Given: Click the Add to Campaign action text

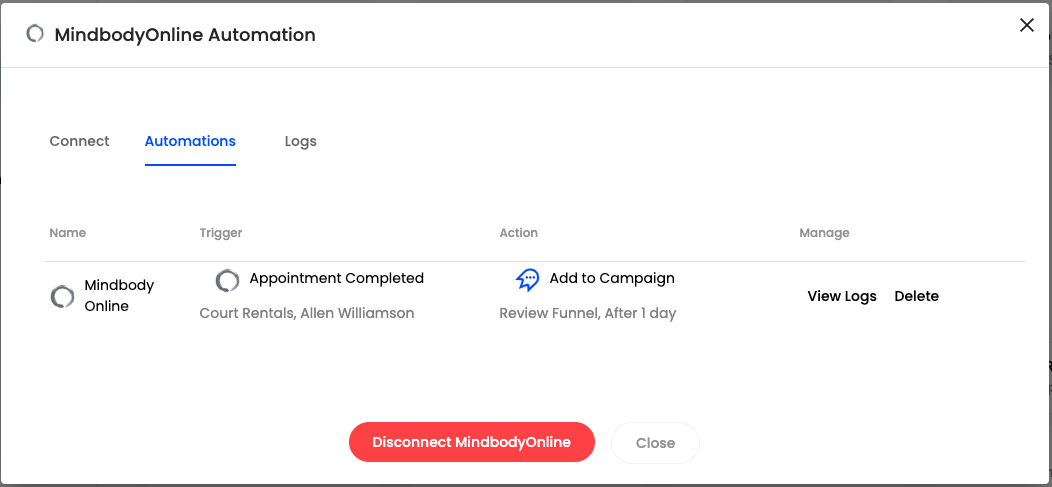Looking at the screenshot, I should pos(612,278).
